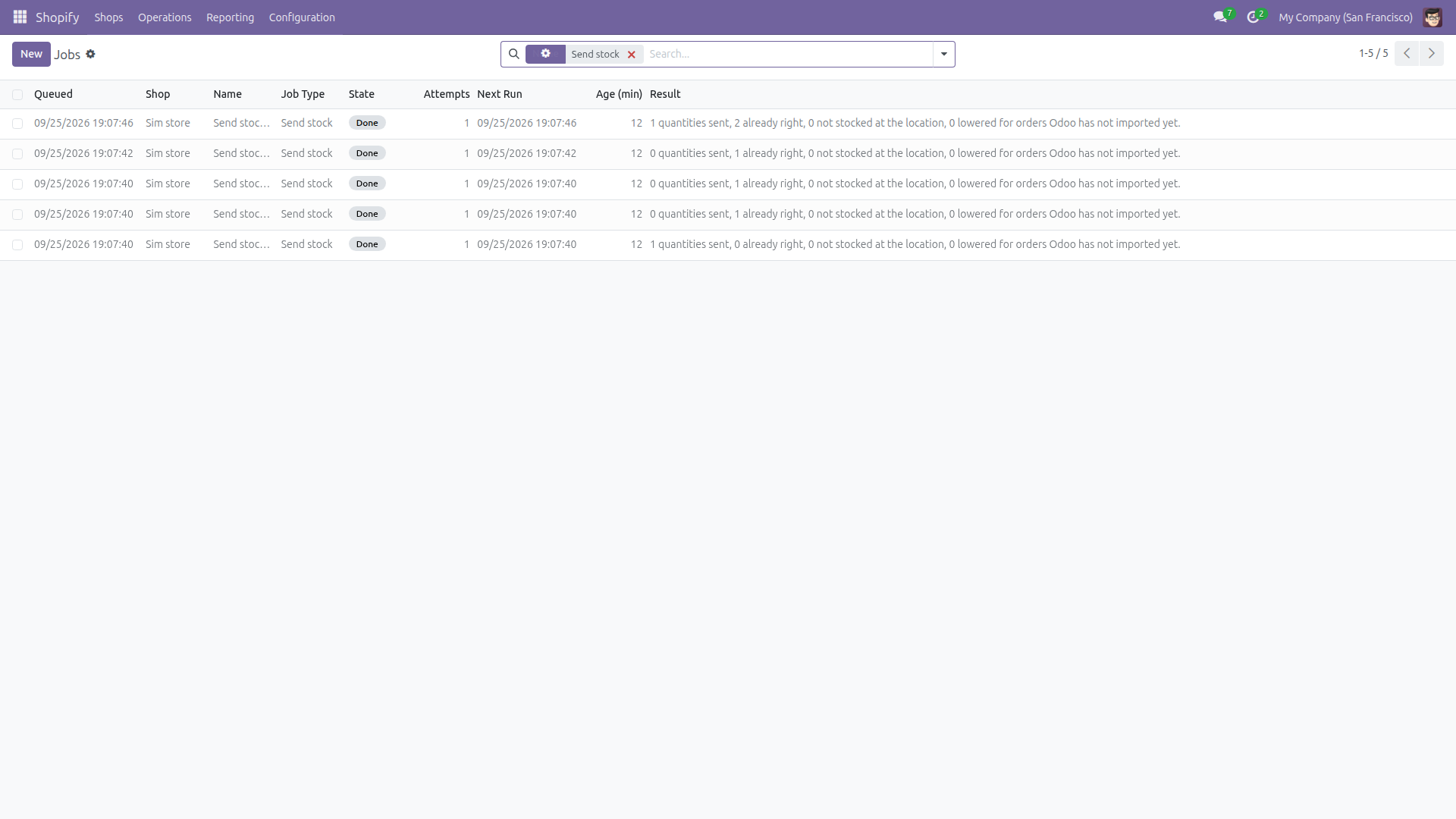Open the conversations messages icon with badge 7

click(1220, 17)
